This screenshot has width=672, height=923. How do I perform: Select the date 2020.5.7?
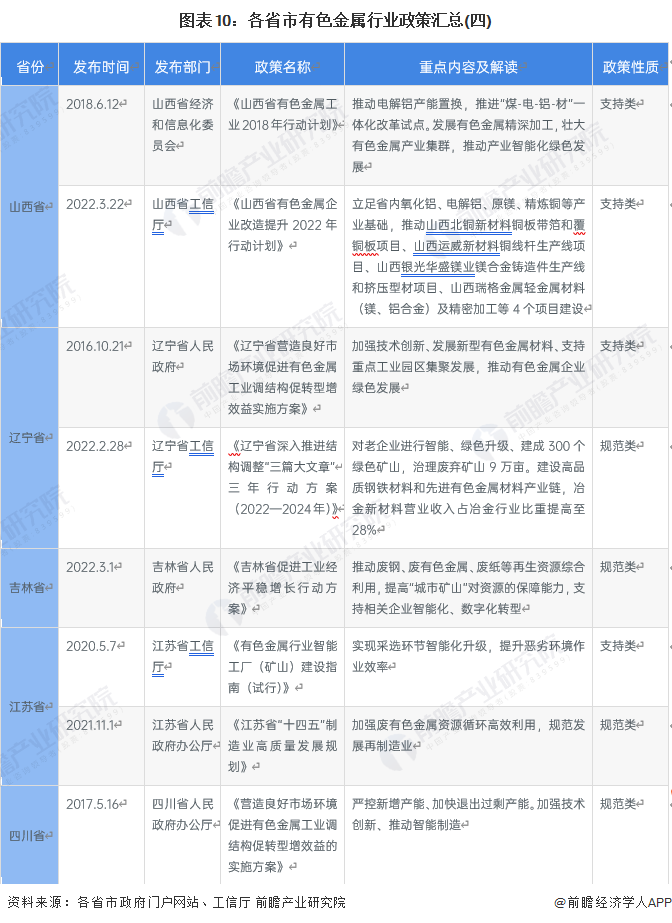[91, 646]
